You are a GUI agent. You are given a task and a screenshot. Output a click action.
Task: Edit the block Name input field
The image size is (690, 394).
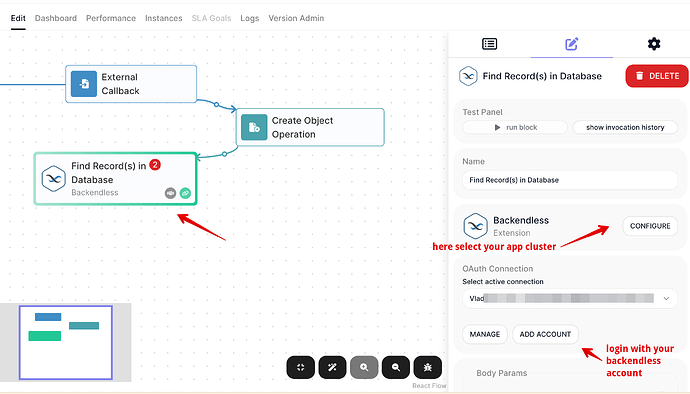(x=570, y=180)
